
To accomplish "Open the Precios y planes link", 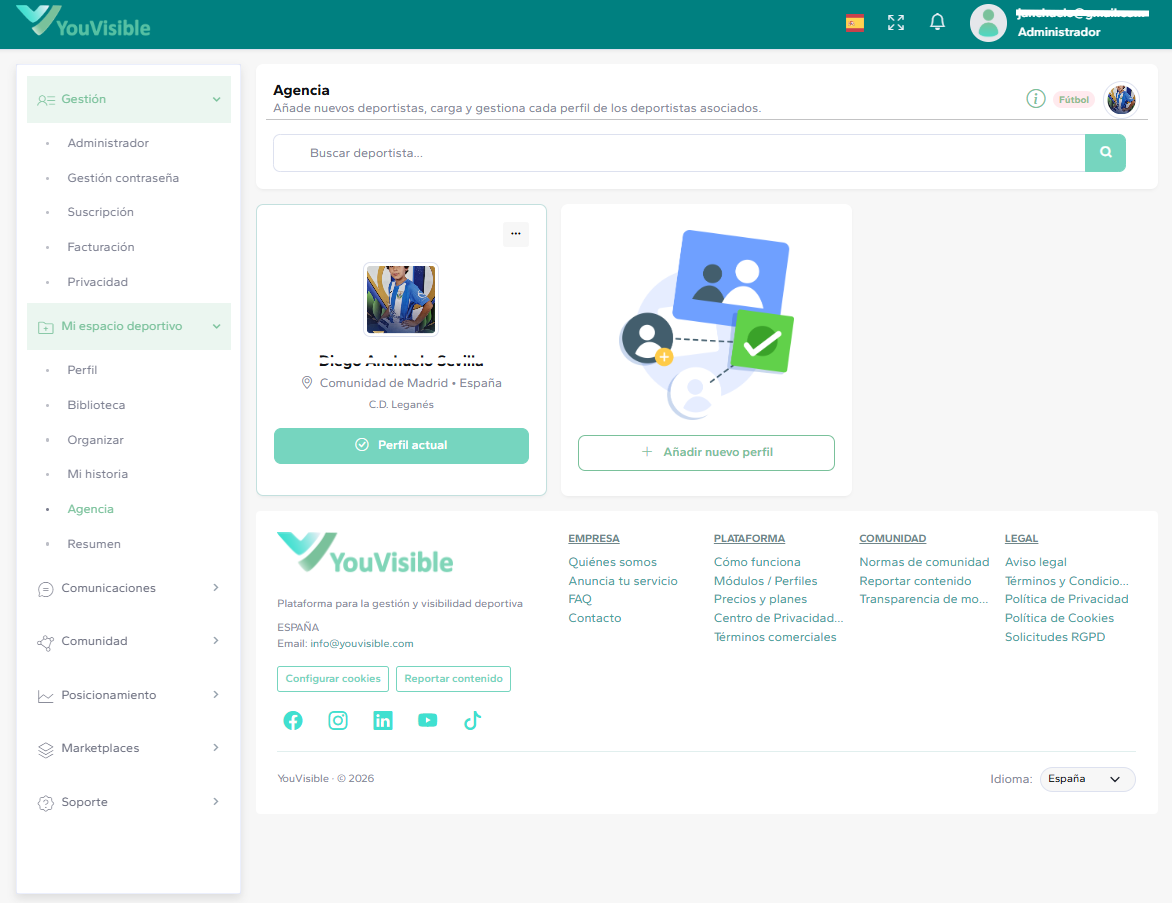I will tap(760, 599).
